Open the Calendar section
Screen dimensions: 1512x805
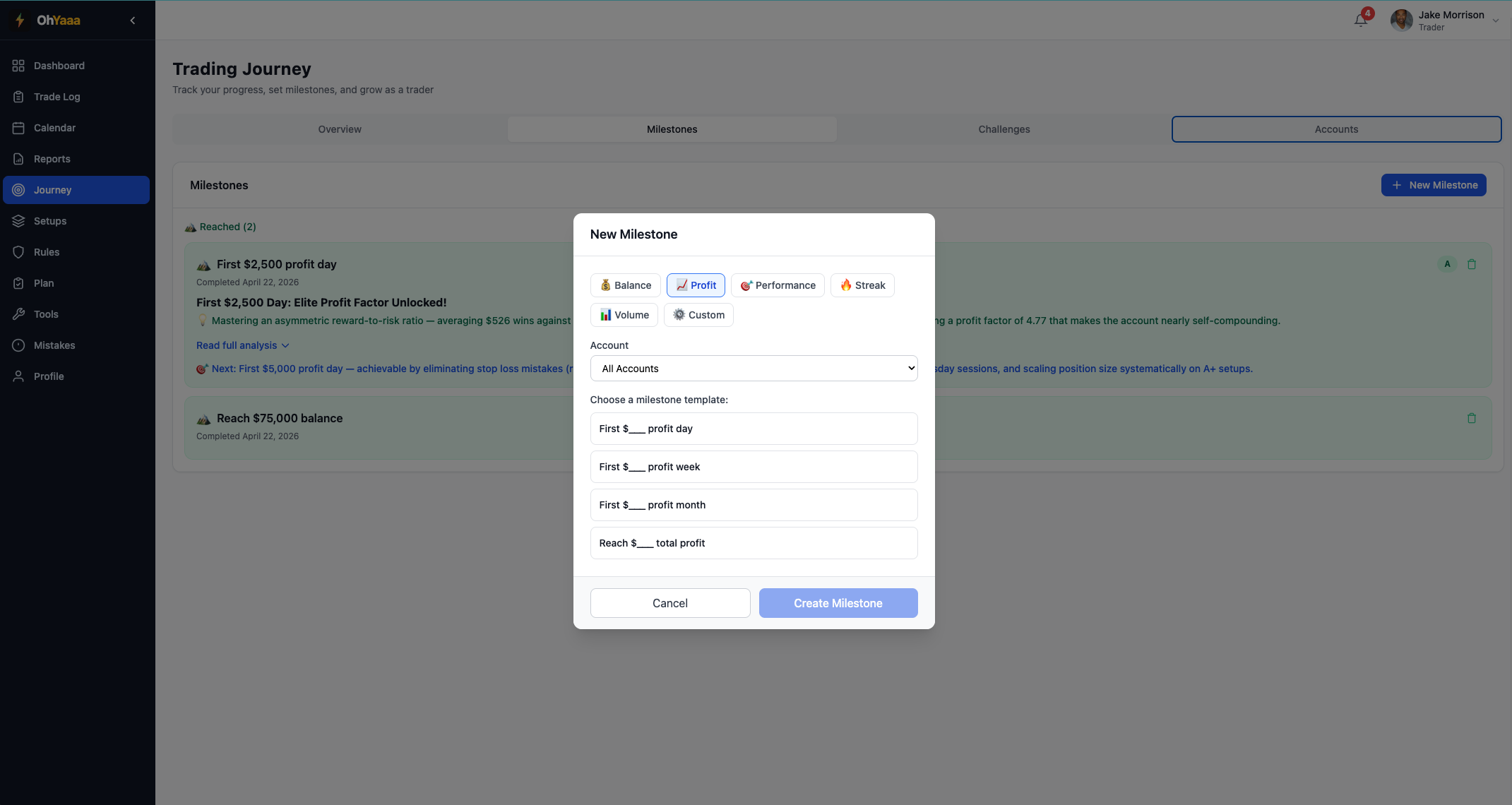[54, 127]
